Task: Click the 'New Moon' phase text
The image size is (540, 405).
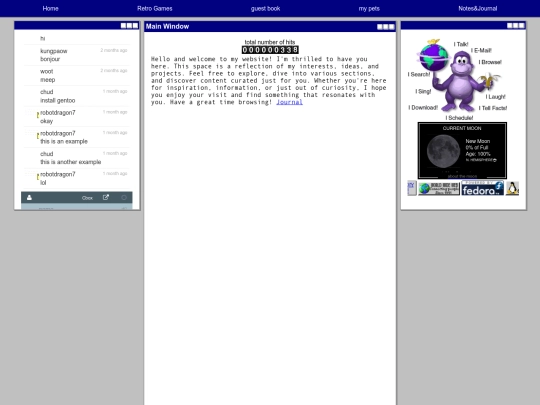Action: (x=478, y=141)
